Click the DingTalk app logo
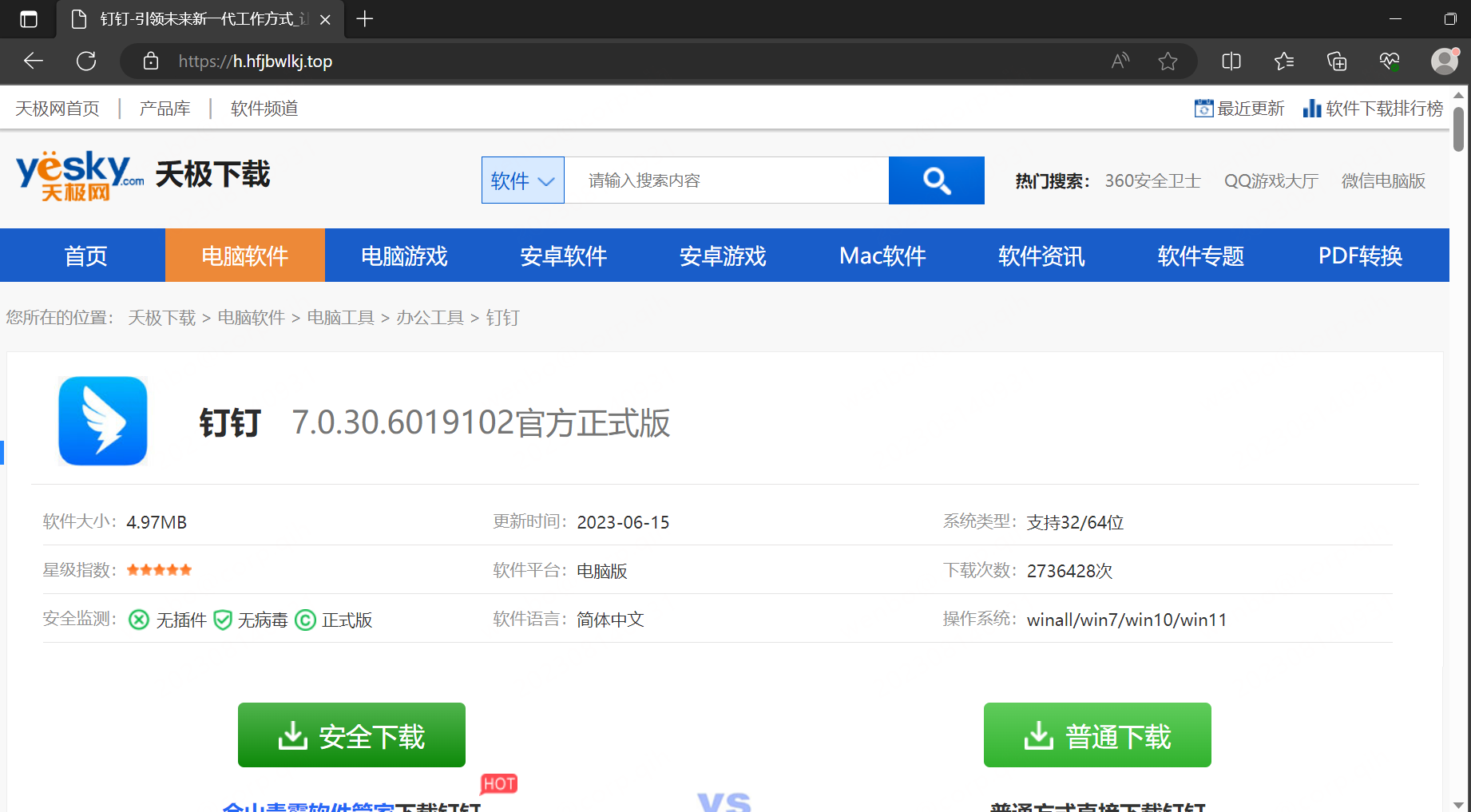Screen dimensions: 1471x812 coord(103,421)
